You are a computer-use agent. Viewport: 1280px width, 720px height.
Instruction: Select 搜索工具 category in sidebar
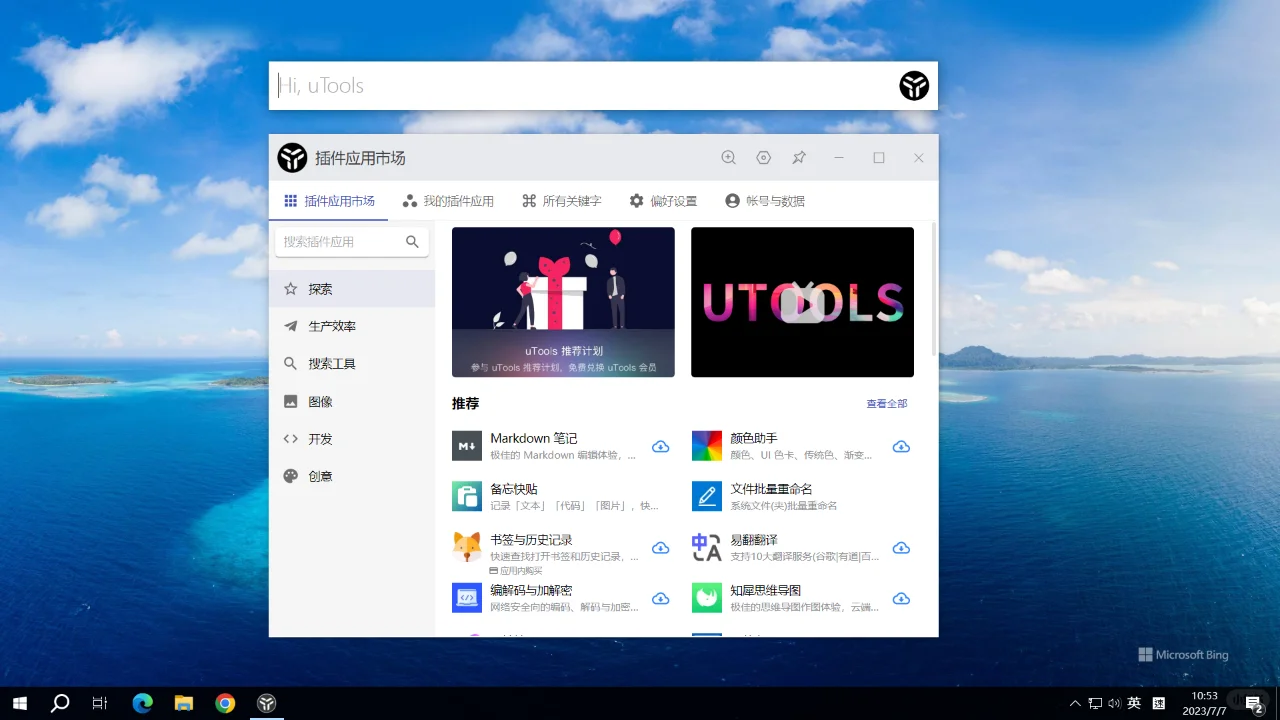pos(352,364)
